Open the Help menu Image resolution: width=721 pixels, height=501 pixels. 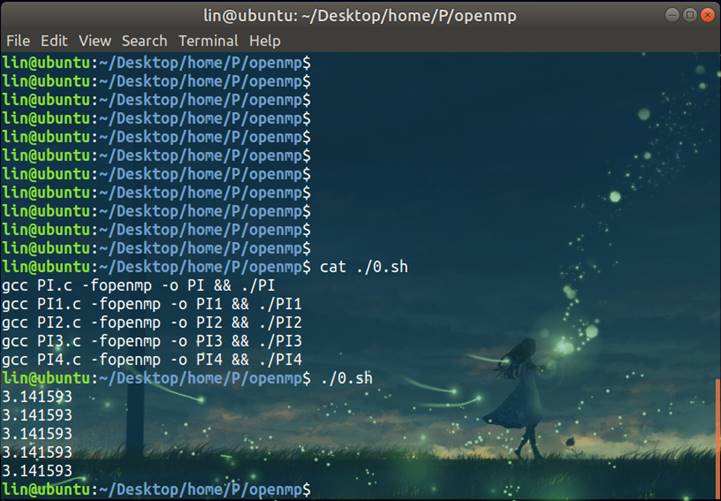coord(265,41)
